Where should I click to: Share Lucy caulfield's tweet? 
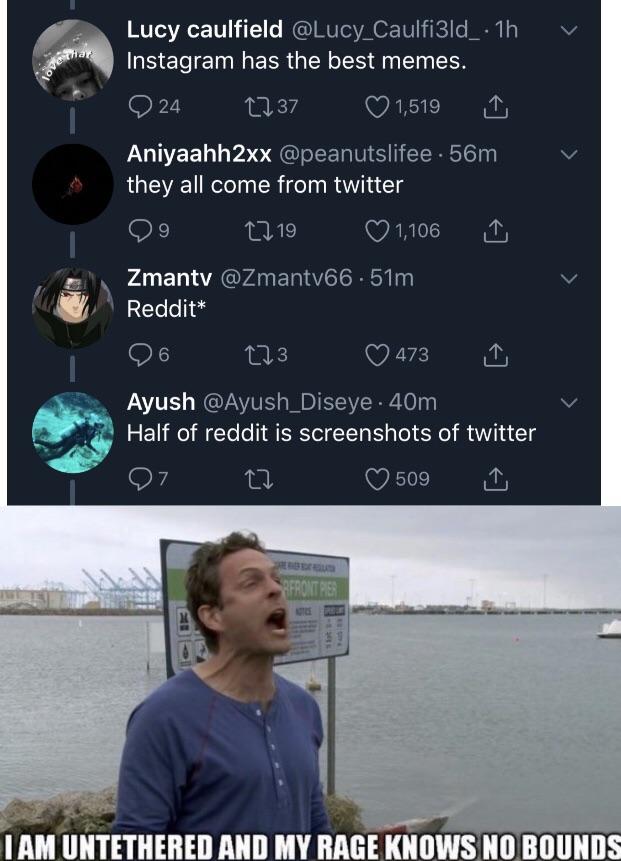click(495, 107)
